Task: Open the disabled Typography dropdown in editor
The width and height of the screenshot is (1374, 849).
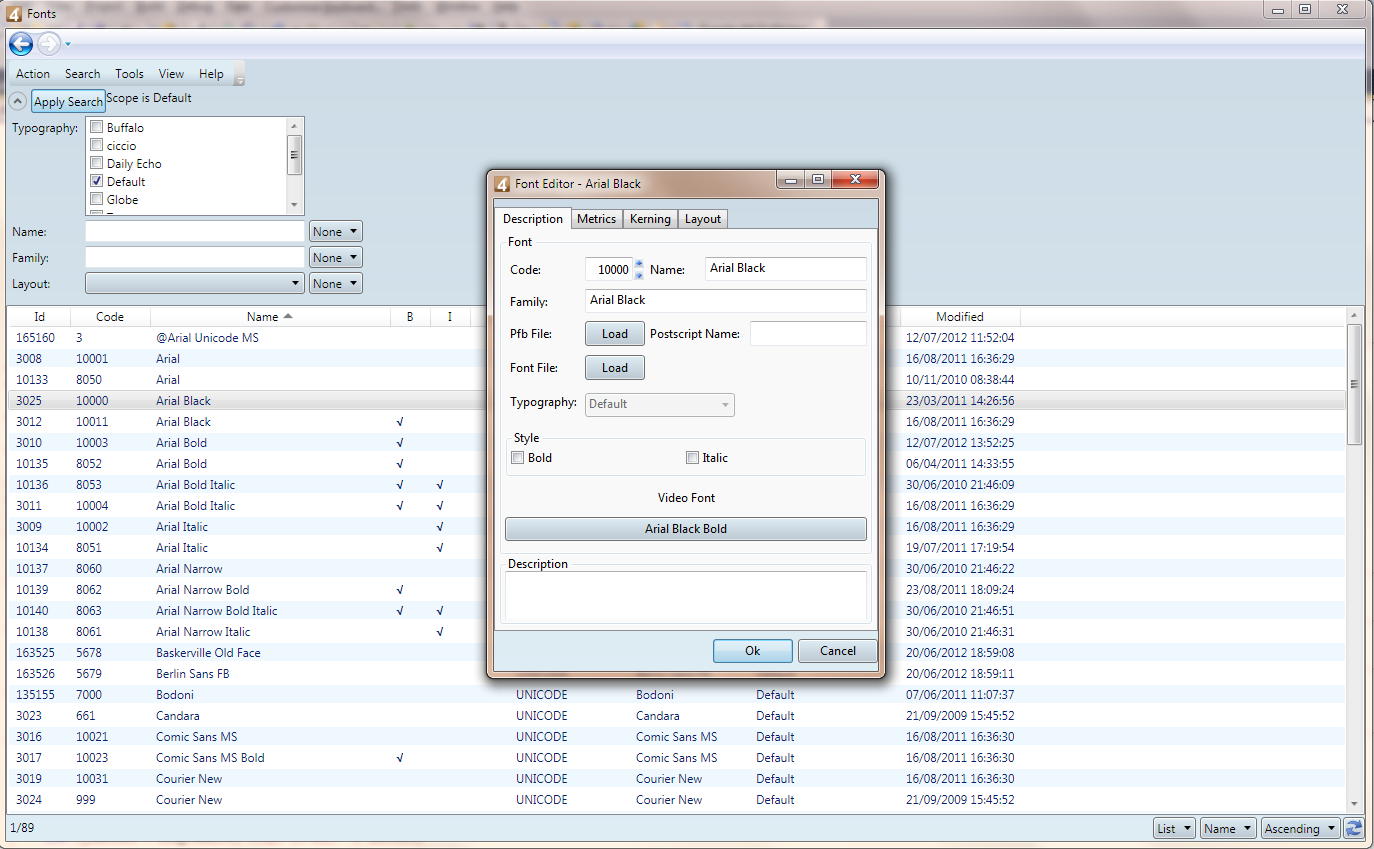Action: coord(660,404)
